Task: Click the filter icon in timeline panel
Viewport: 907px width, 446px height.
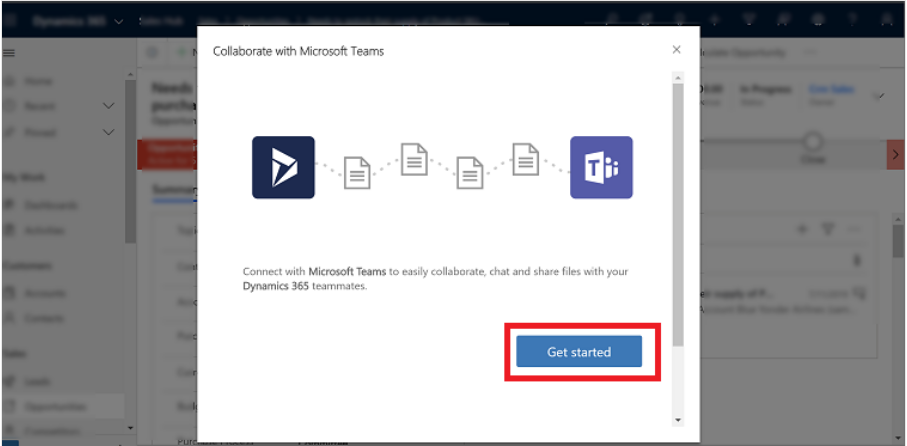Action: pyautogui.click(x=828, y=230)
